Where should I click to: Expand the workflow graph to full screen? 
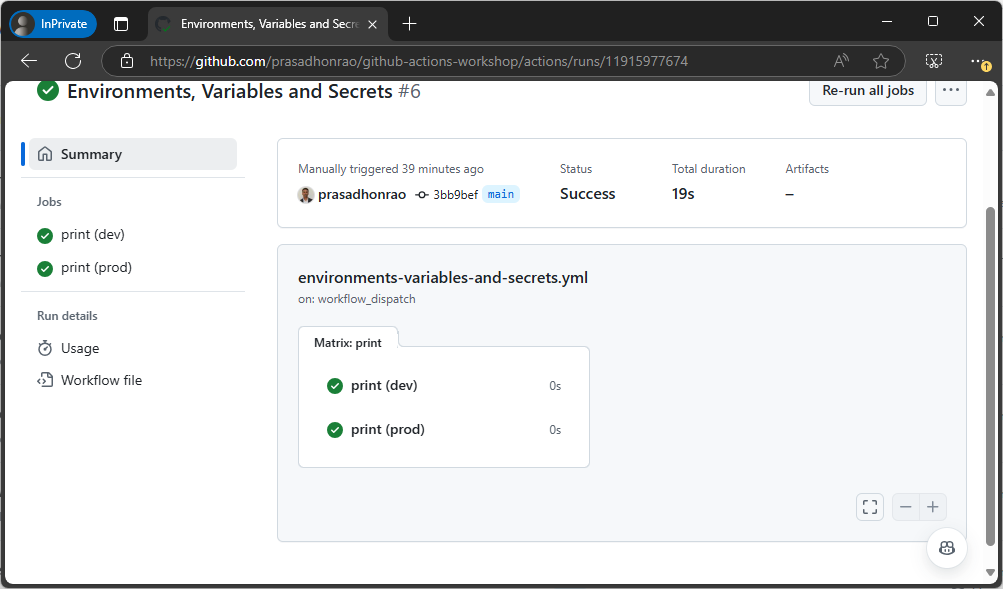point(869,507)
